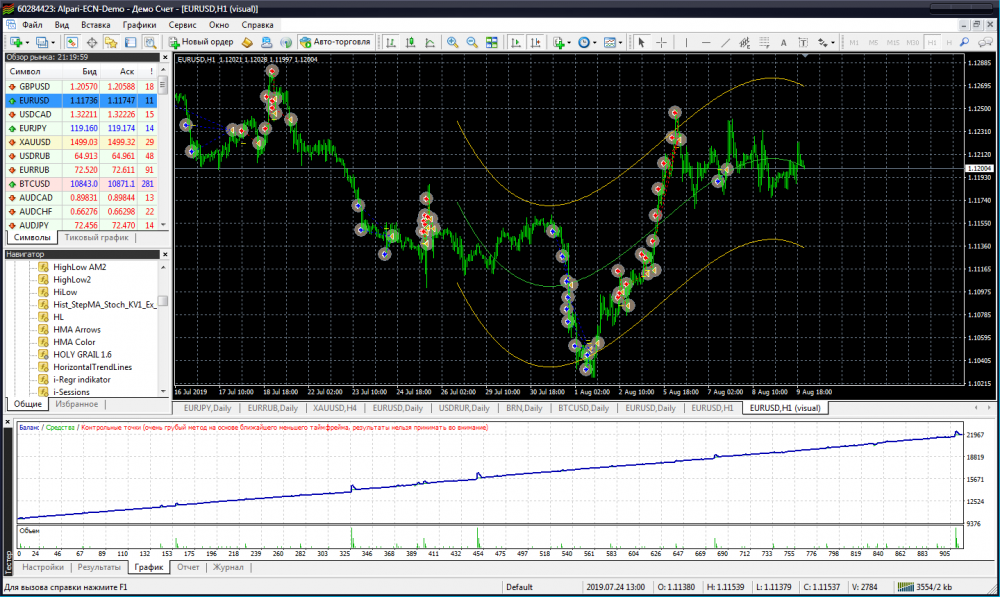Choose the horizontal line drawing tool
1000x597 pixels.
pos(706,43)
